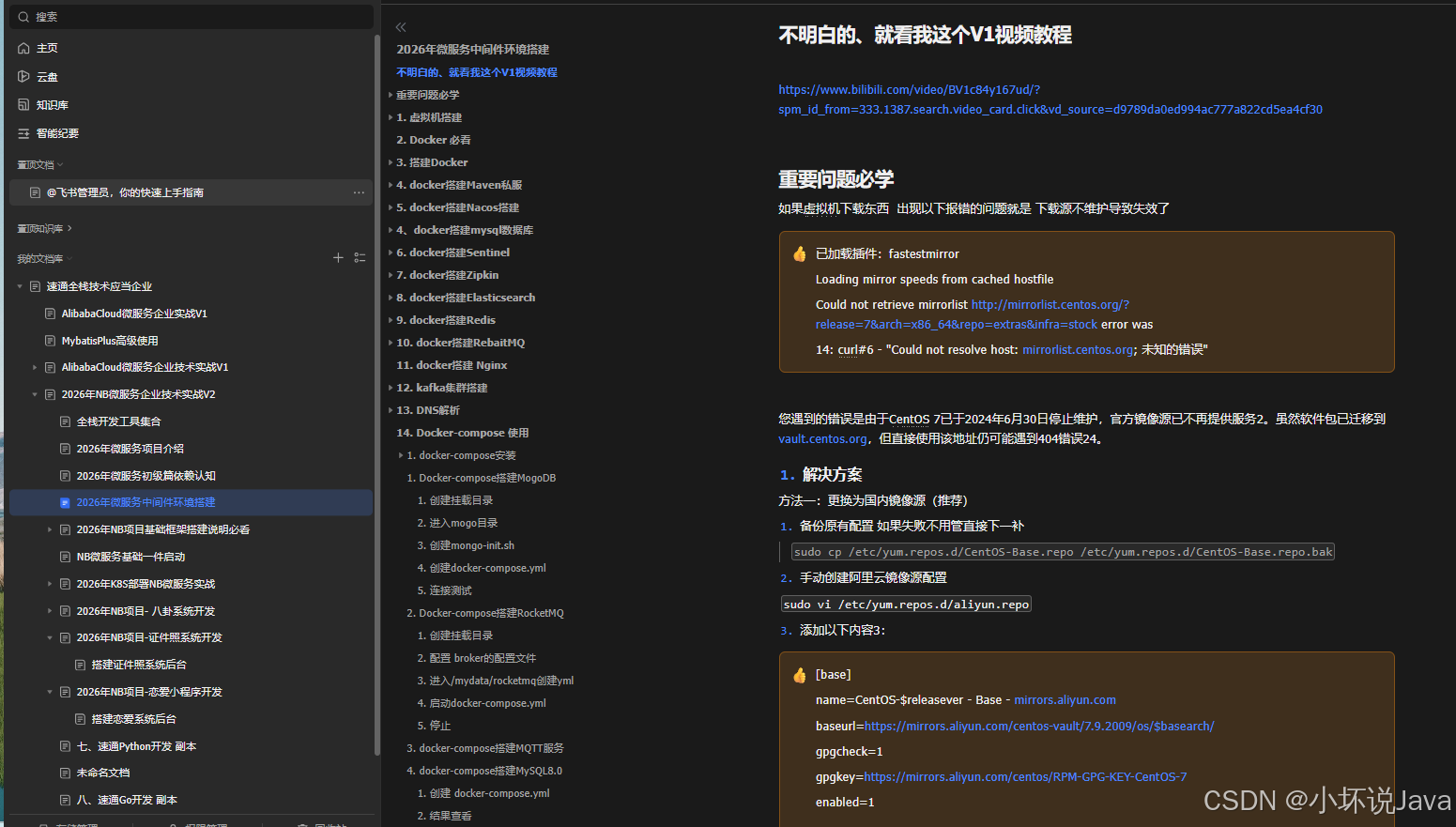Jump to outline 2. Docker 必看
The height and width of the screenshot is (827, 1456).
coord(434,140)
